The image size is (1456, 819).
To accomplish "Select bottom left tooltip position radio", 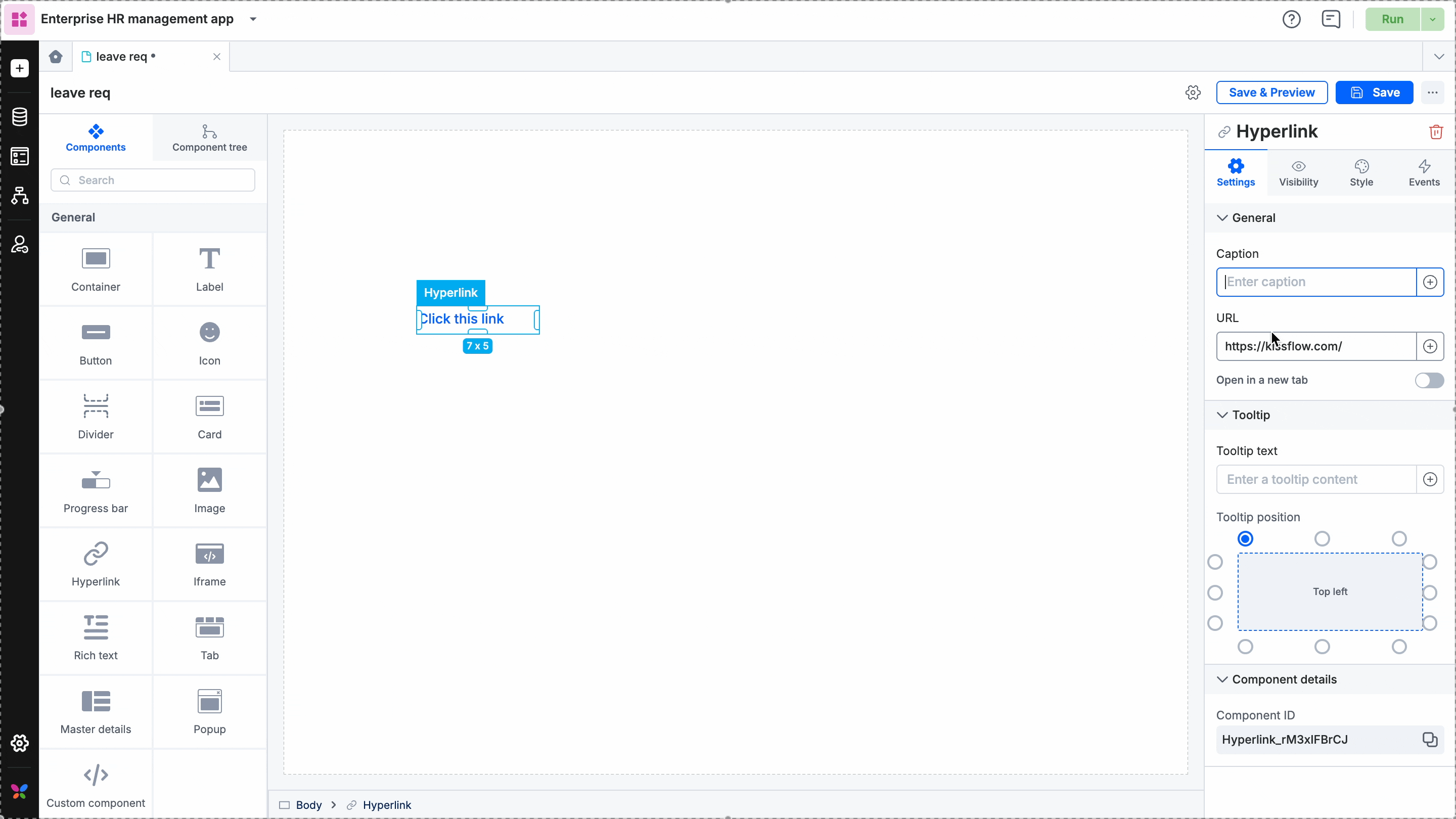I will (x=1245, y=647).
